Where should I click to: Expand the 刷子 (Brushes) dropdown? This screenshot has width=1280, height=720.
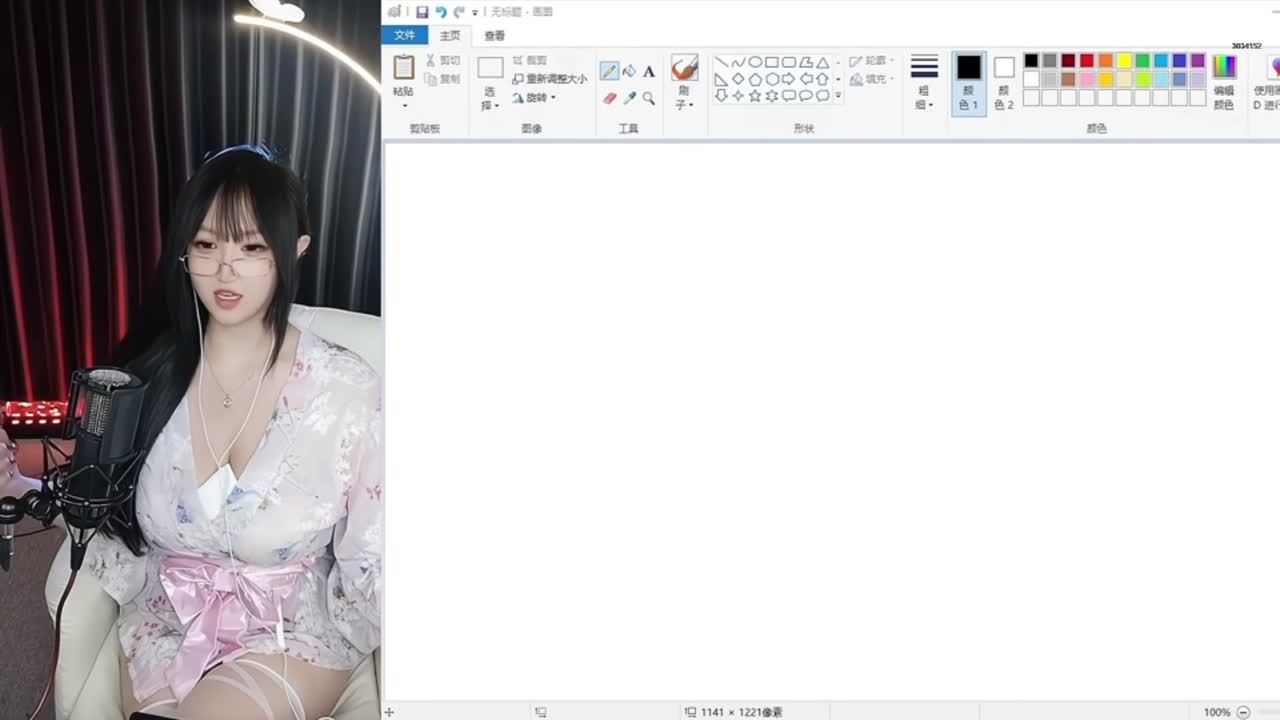pyautogui.click(x=684, y=105)
